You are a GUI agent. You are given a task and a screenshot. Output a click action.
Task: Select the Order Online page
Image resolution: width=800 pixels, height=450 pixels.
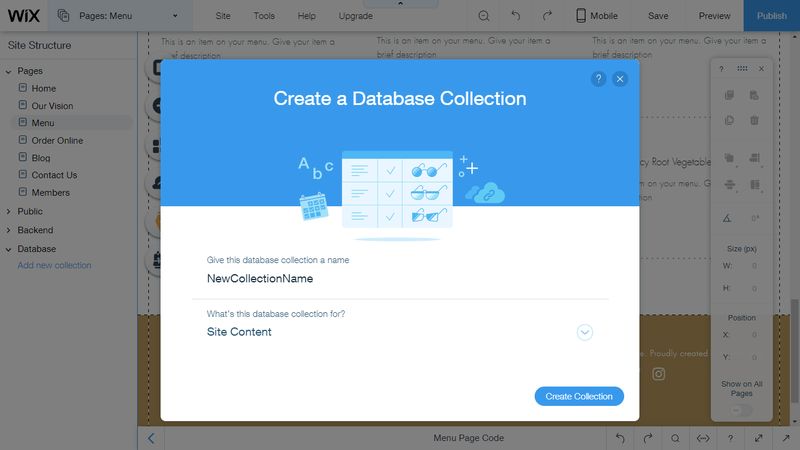57,140
